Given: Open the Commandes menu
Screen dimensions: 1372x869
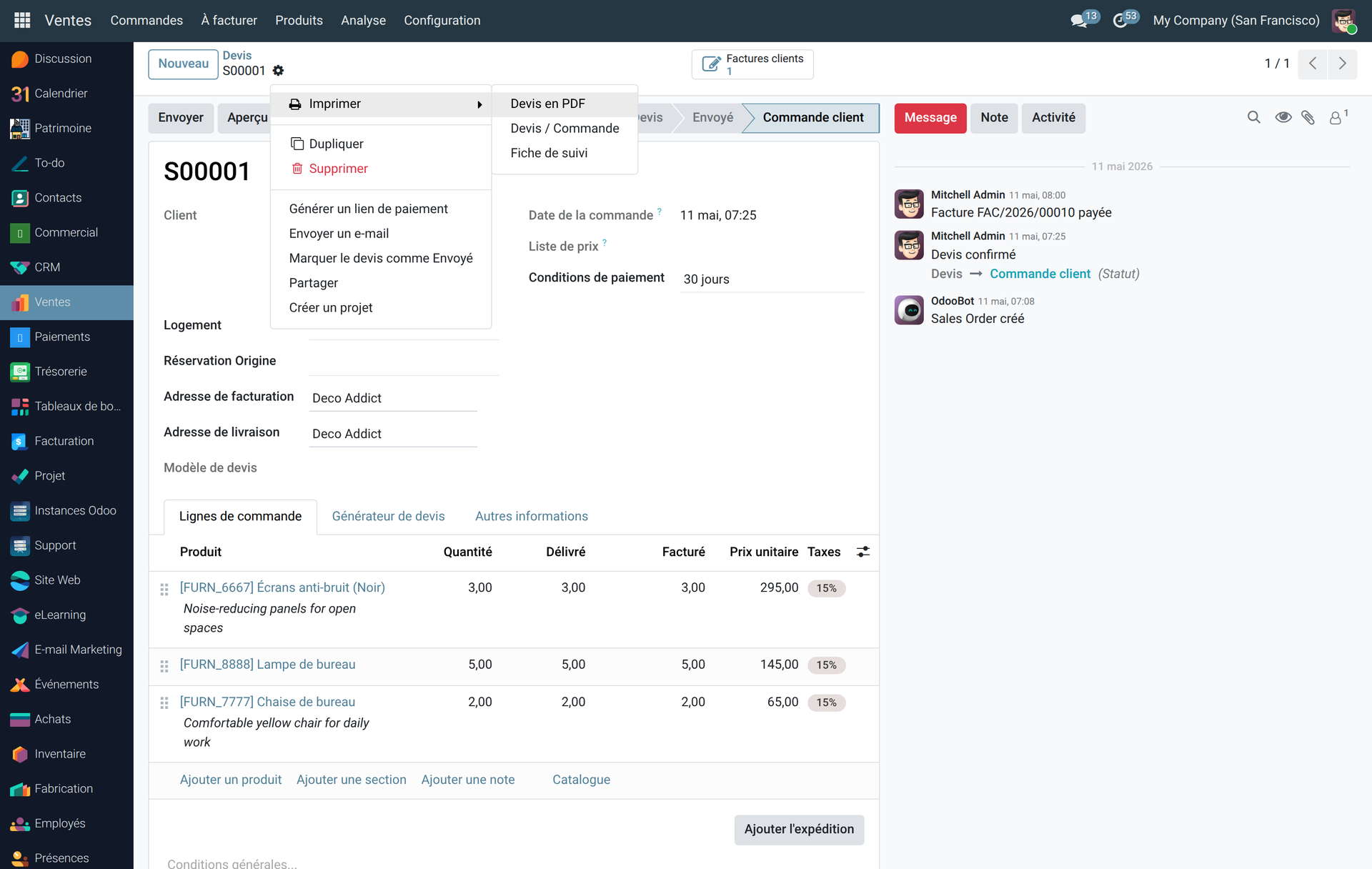Looking at the screenshot, I should coord(146,20).
